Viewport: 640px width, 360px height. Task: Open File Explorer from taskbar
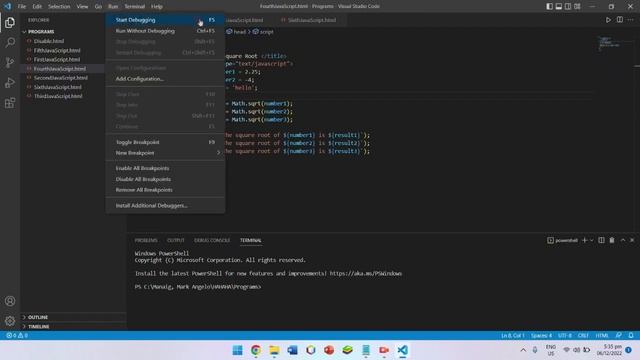274,350
